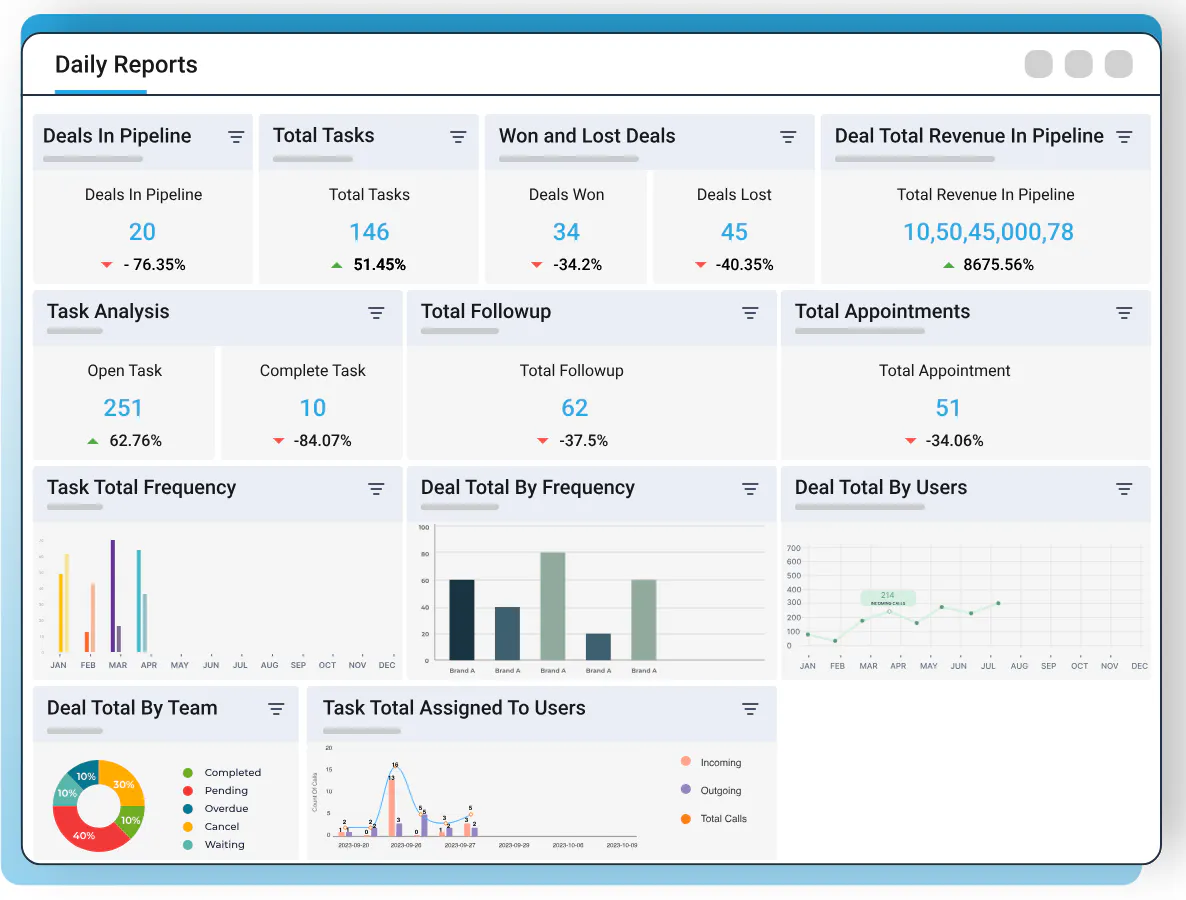Click the tall purple bar in Task Total Frequency
This screenshot has height=900, width=1186.
(x=113, y=596)
